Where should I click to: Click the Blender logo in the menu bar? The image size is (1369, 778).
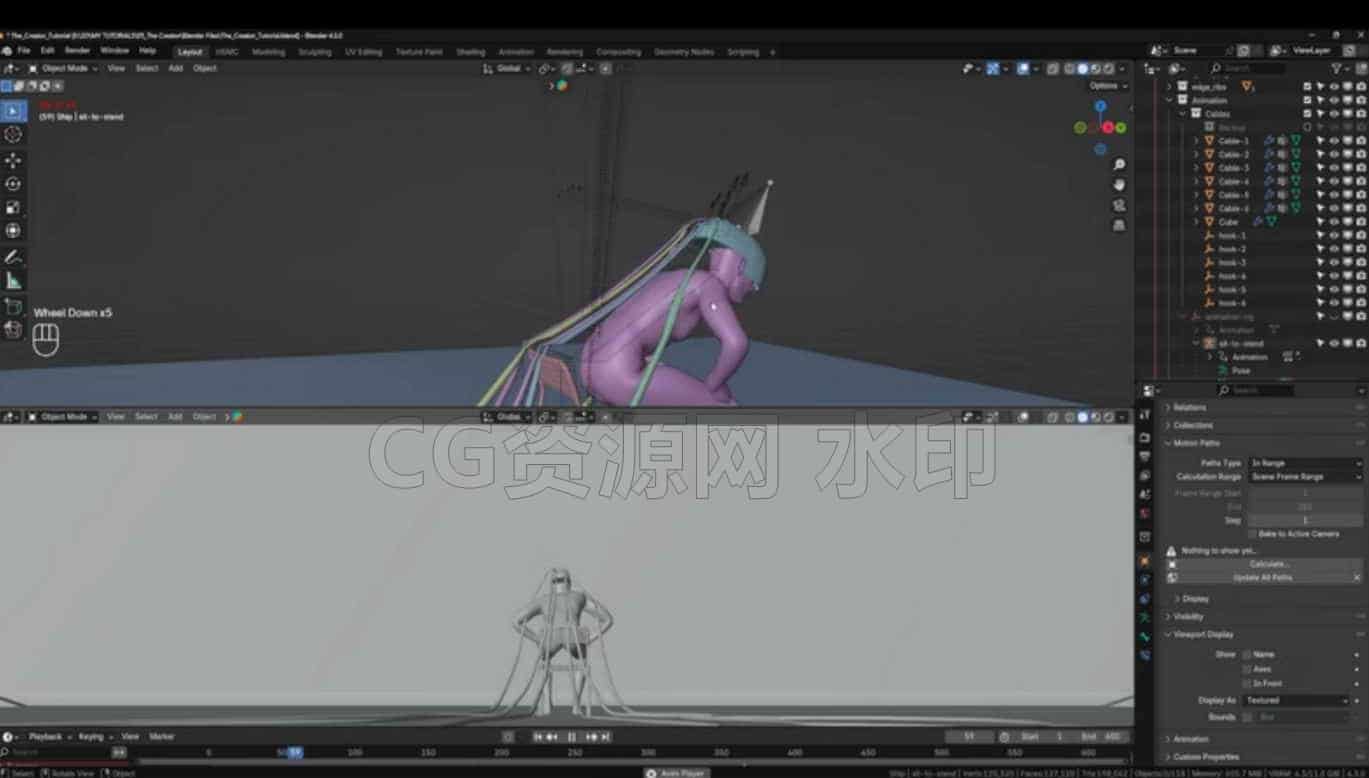pos(7,51)
